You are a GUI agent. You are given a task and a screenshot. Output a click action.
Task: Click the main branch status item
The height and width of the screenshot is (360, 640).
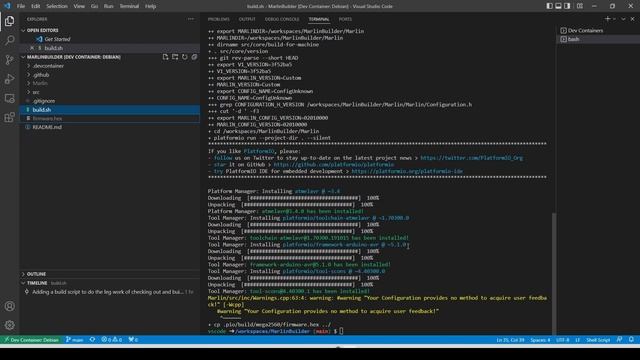75,340
